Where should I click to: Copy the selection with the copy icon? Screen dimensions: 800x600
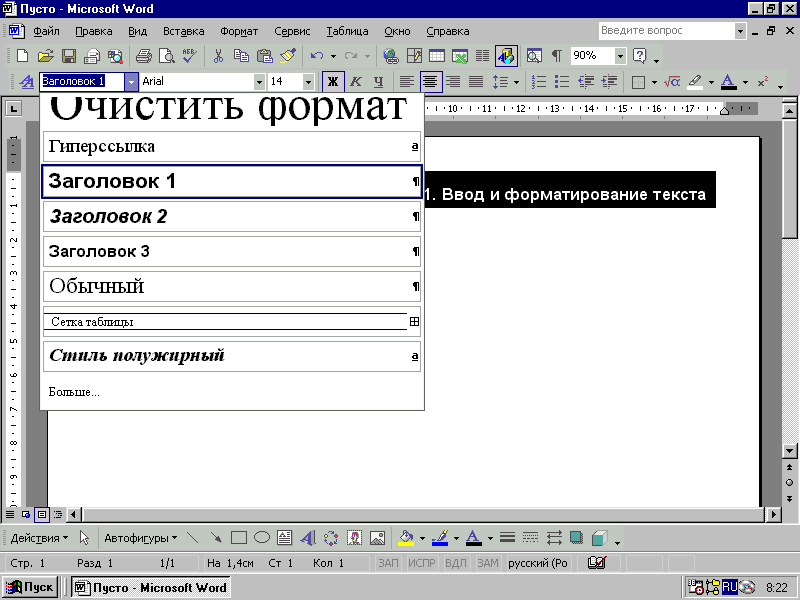(241, 56)
